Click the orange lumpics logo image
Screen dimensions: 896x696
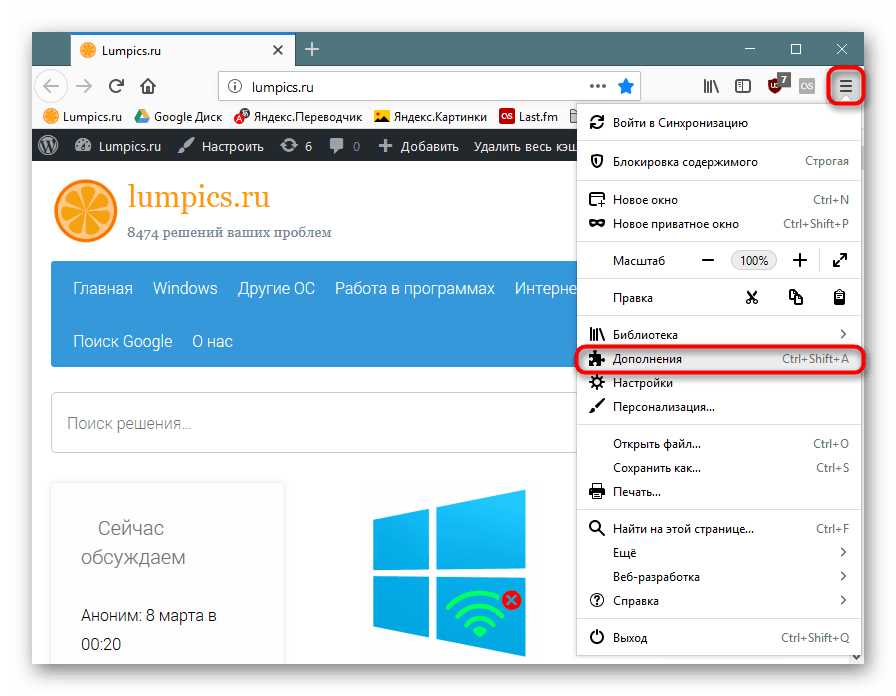point(86,211)
